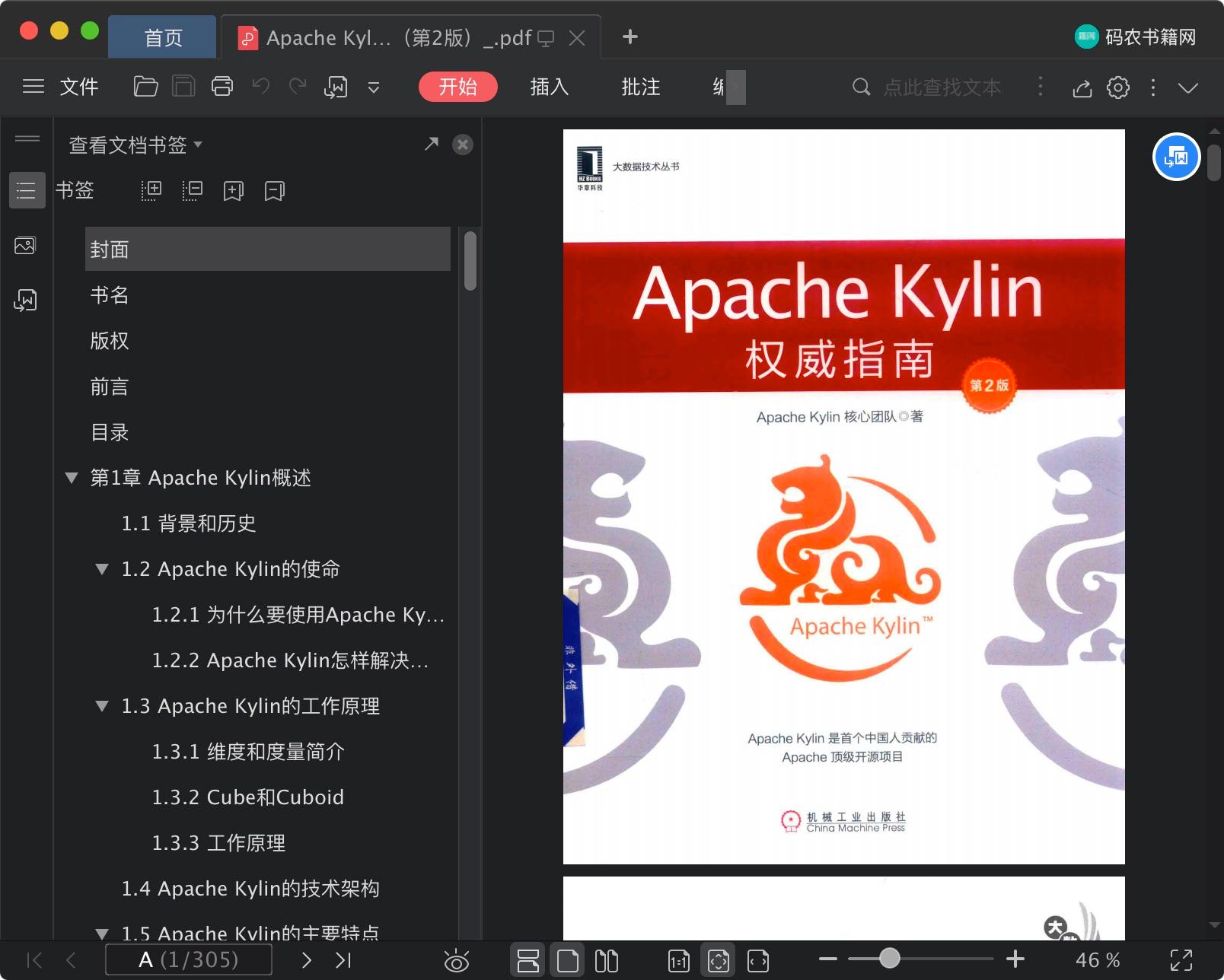The height and width of the screenshot is (980, 1224).
Task: Collapse the 1.5 Apache Kylin的主要特点 node
Action: click(102, 933)
